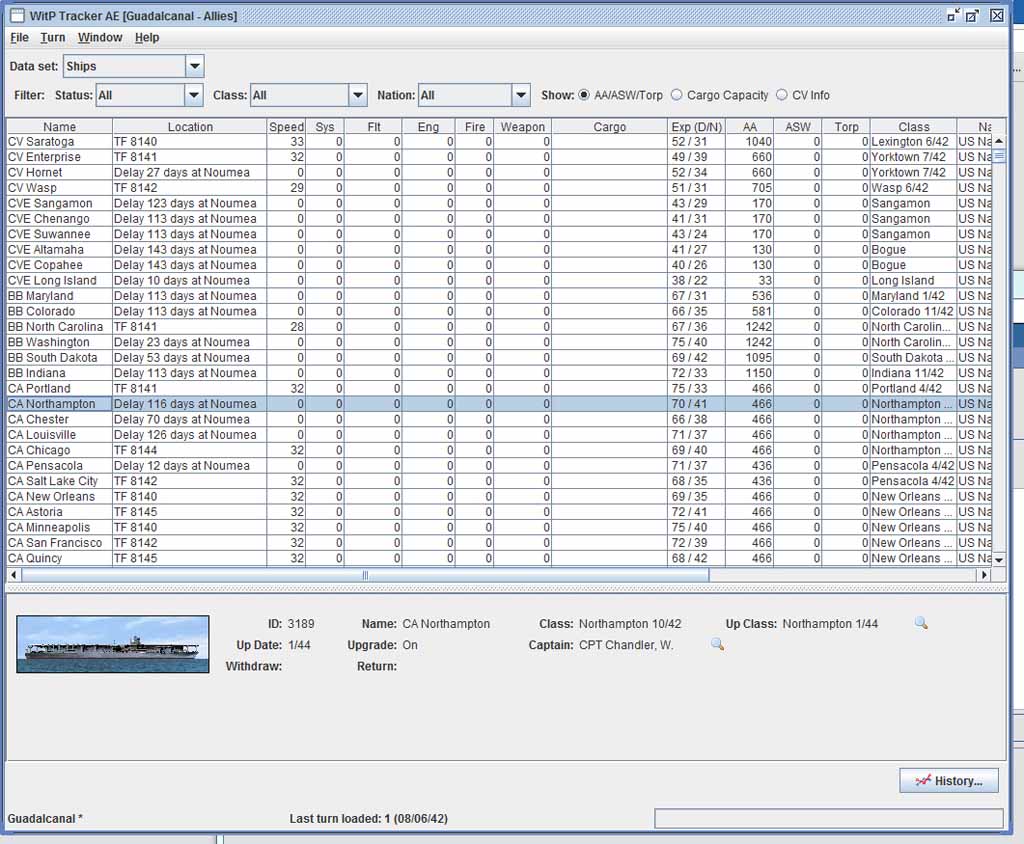
Task: Click the horizontal scrollbar left arrow
Action: [14, 575]
